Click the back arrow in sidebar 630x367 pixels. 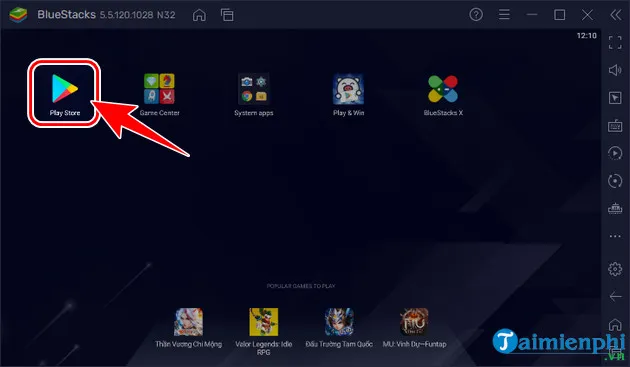[615, 297]
